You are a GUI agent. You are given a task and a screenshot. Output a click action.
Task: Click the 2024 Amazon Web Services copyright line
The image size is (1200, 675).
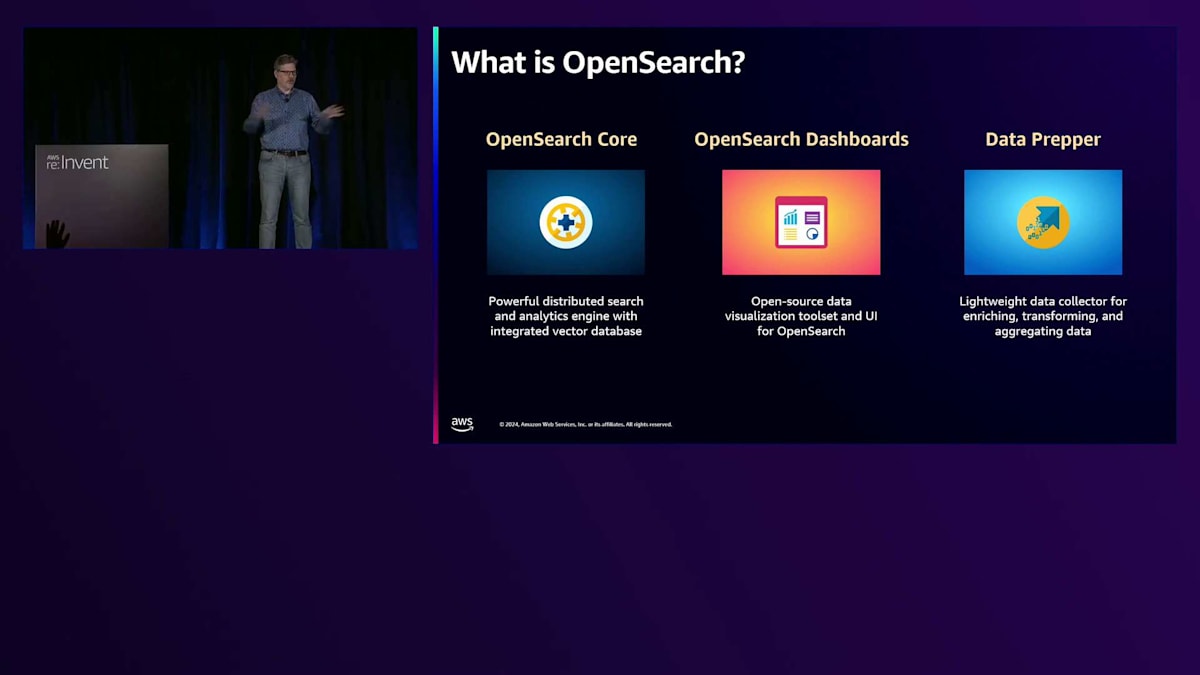pyautogui.click(x=586, y=424)
